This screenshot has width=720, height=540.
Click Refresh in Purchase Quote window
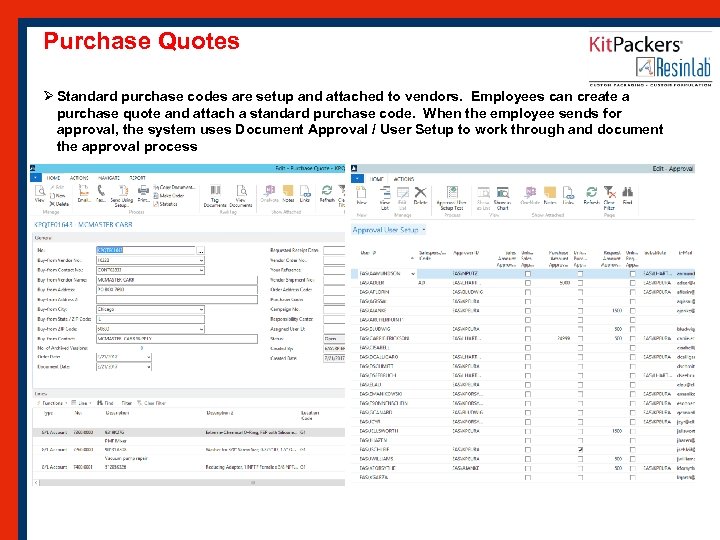click(x=327, y=193)
